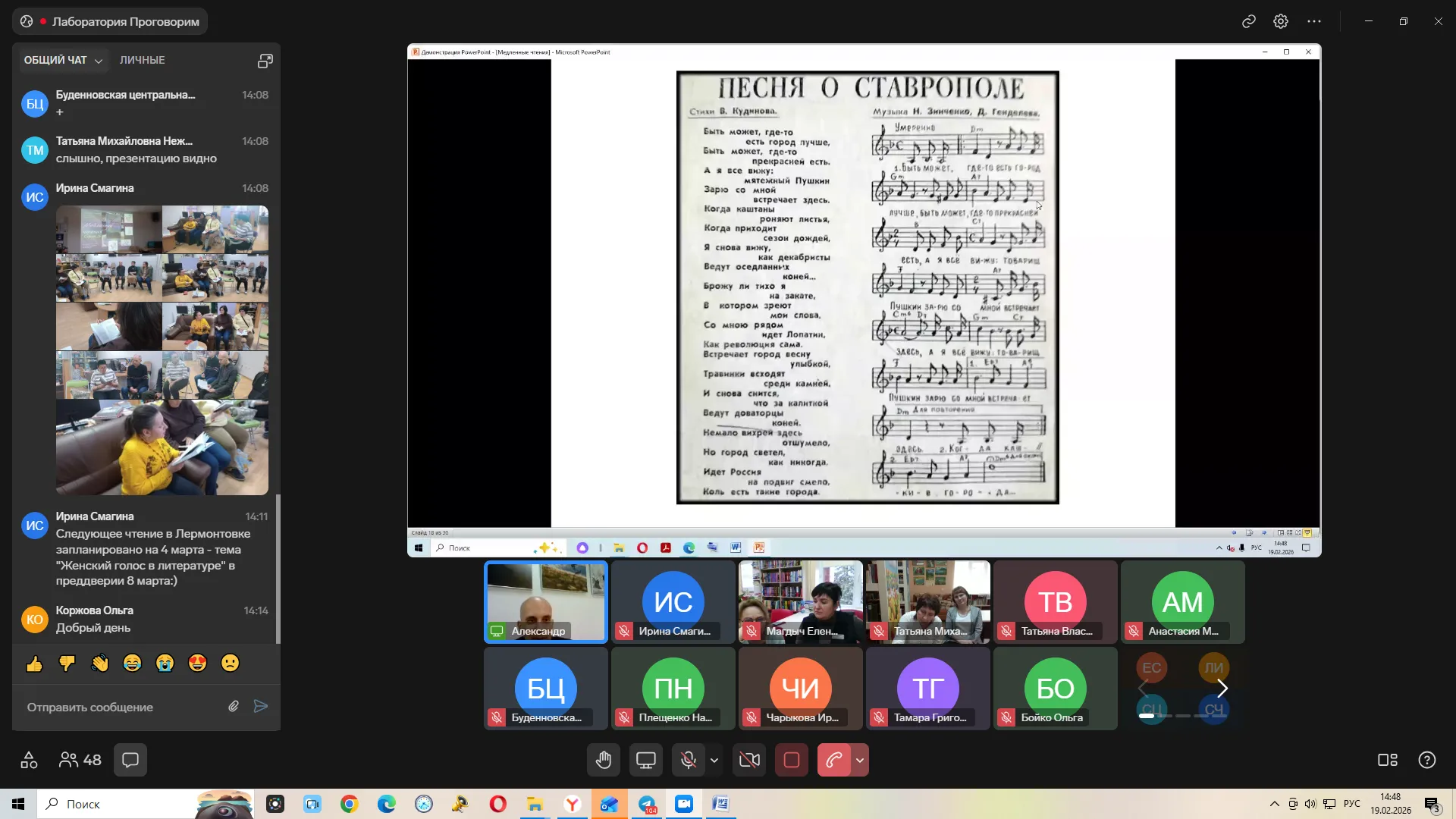Open Microsoft Word from the taskbar

[720, 804]
